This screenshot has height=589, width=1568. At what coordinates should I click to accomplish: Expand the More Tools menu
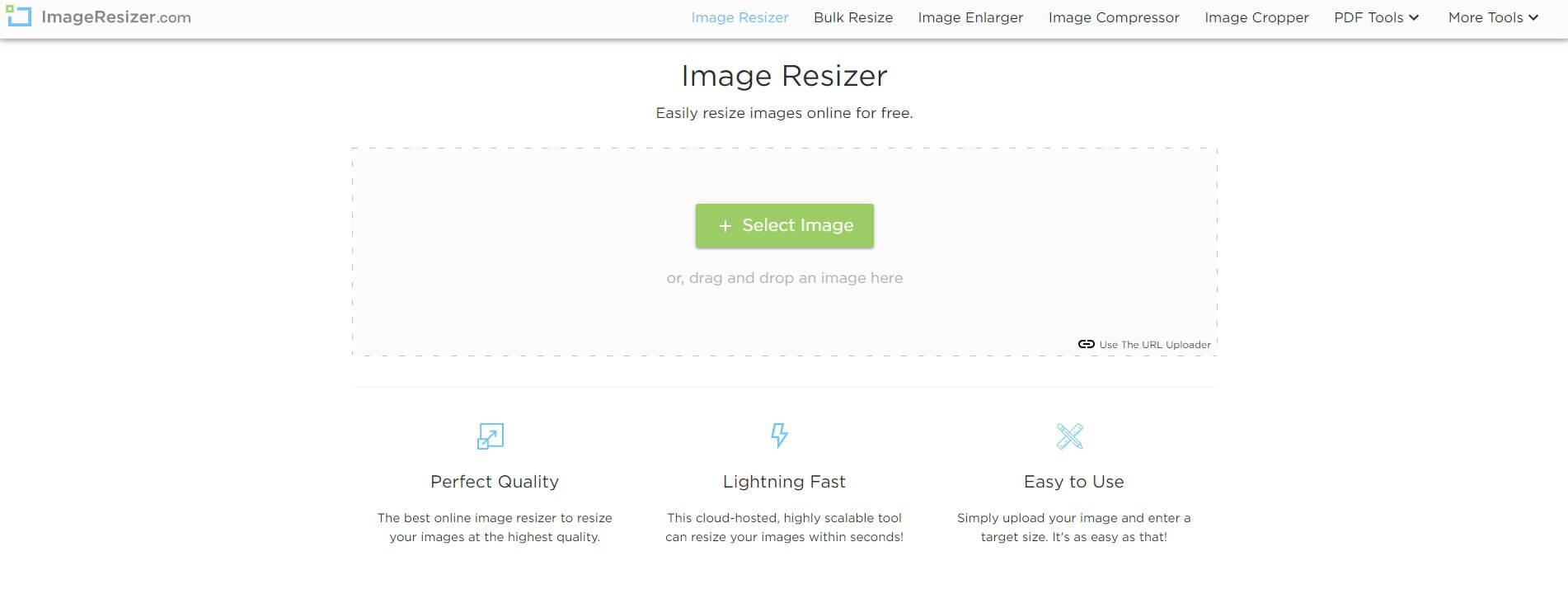tap(1487, 16)
